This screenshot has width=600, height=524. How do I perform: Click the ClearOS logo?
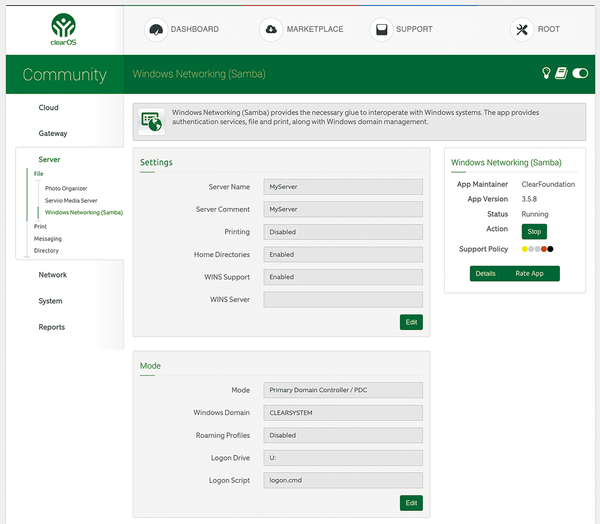tap(64, 29)
